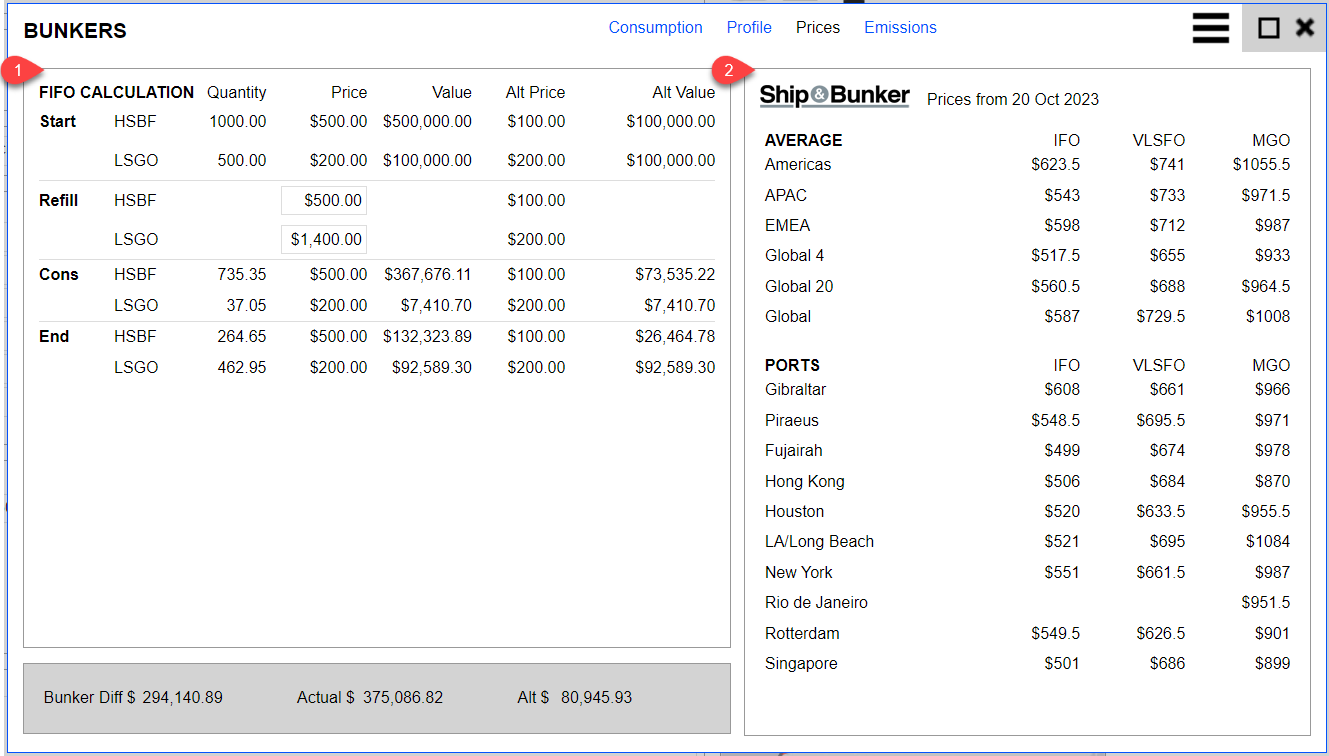Select the Prices tab
1329x756 pixels.
pos(818,28)
